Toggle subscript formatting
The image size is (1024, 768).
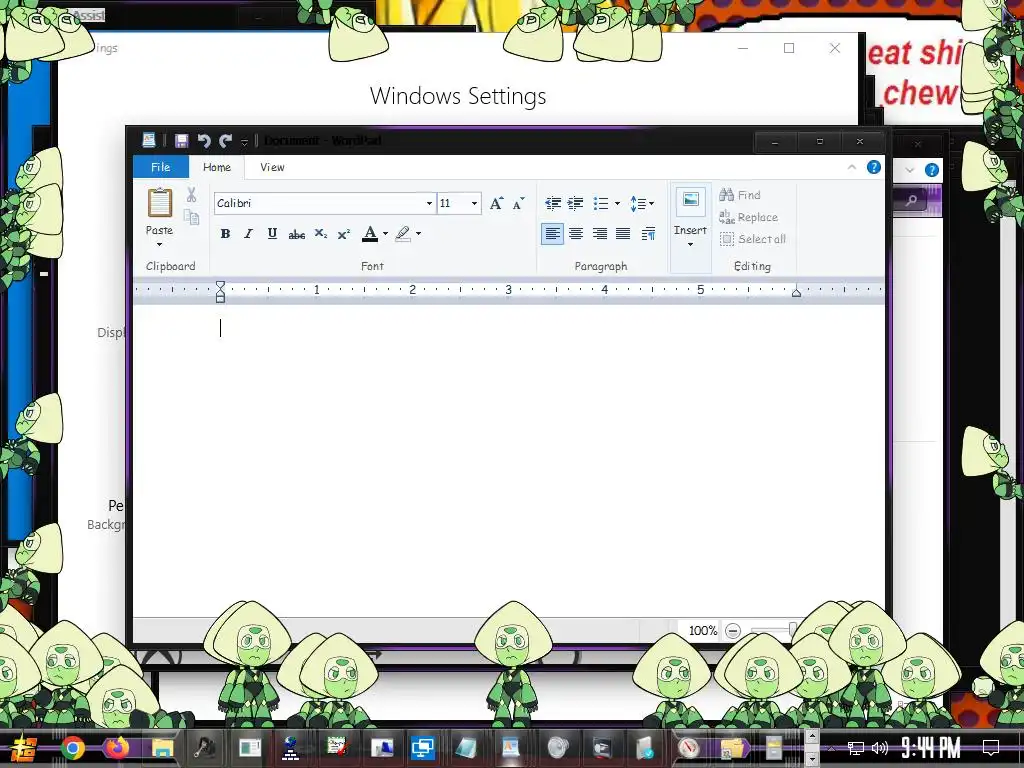pyautogui.click(x=321, y=234)
